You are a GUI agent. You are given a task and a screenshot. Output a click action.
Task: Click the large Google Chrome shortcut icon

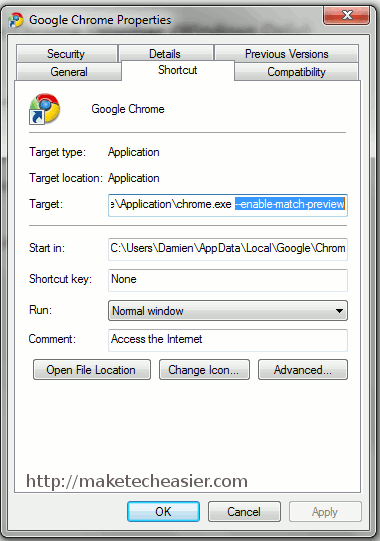point(45,109)
